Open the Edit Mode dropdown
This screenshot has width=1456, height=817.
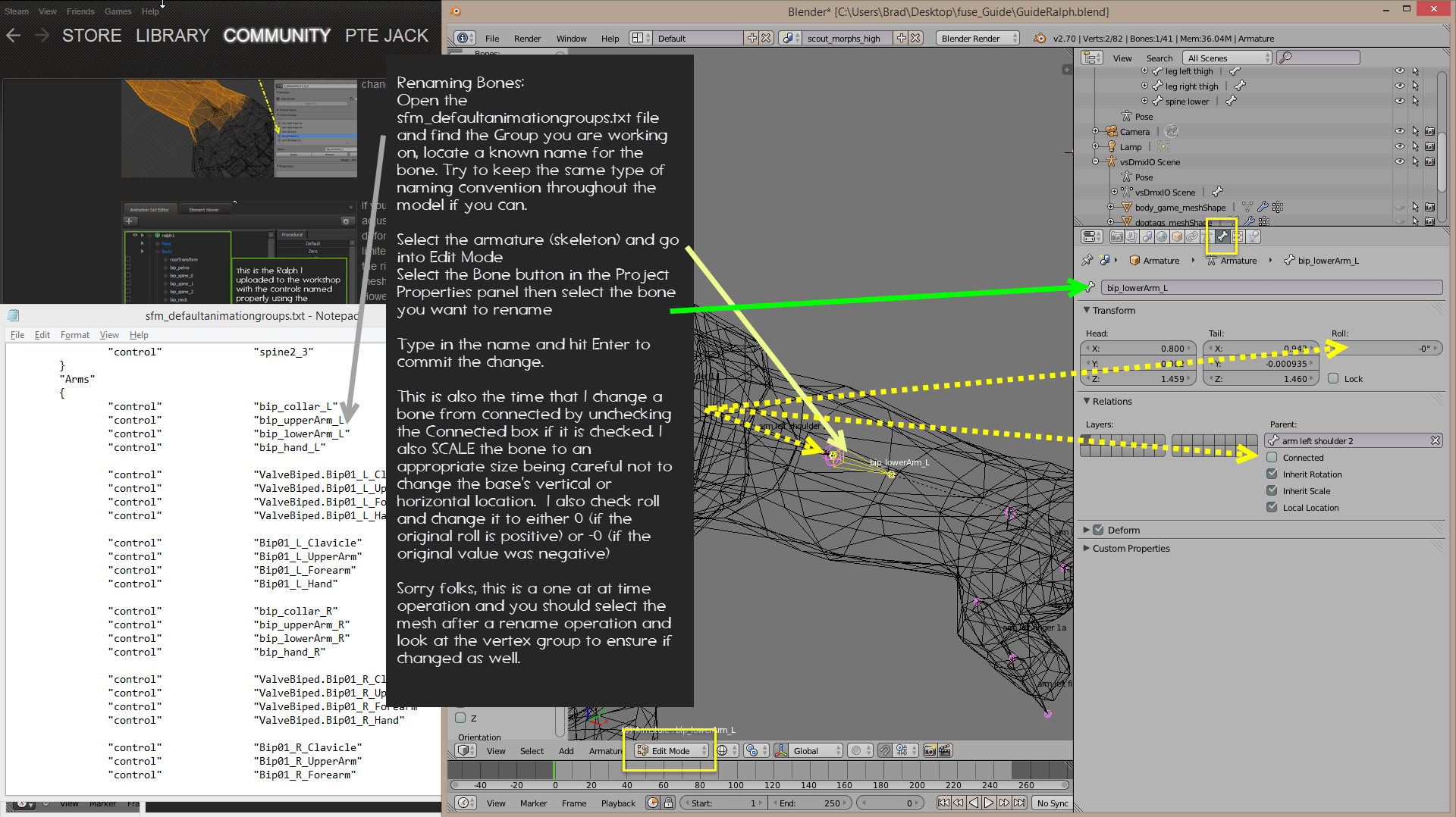pos(672,750)
